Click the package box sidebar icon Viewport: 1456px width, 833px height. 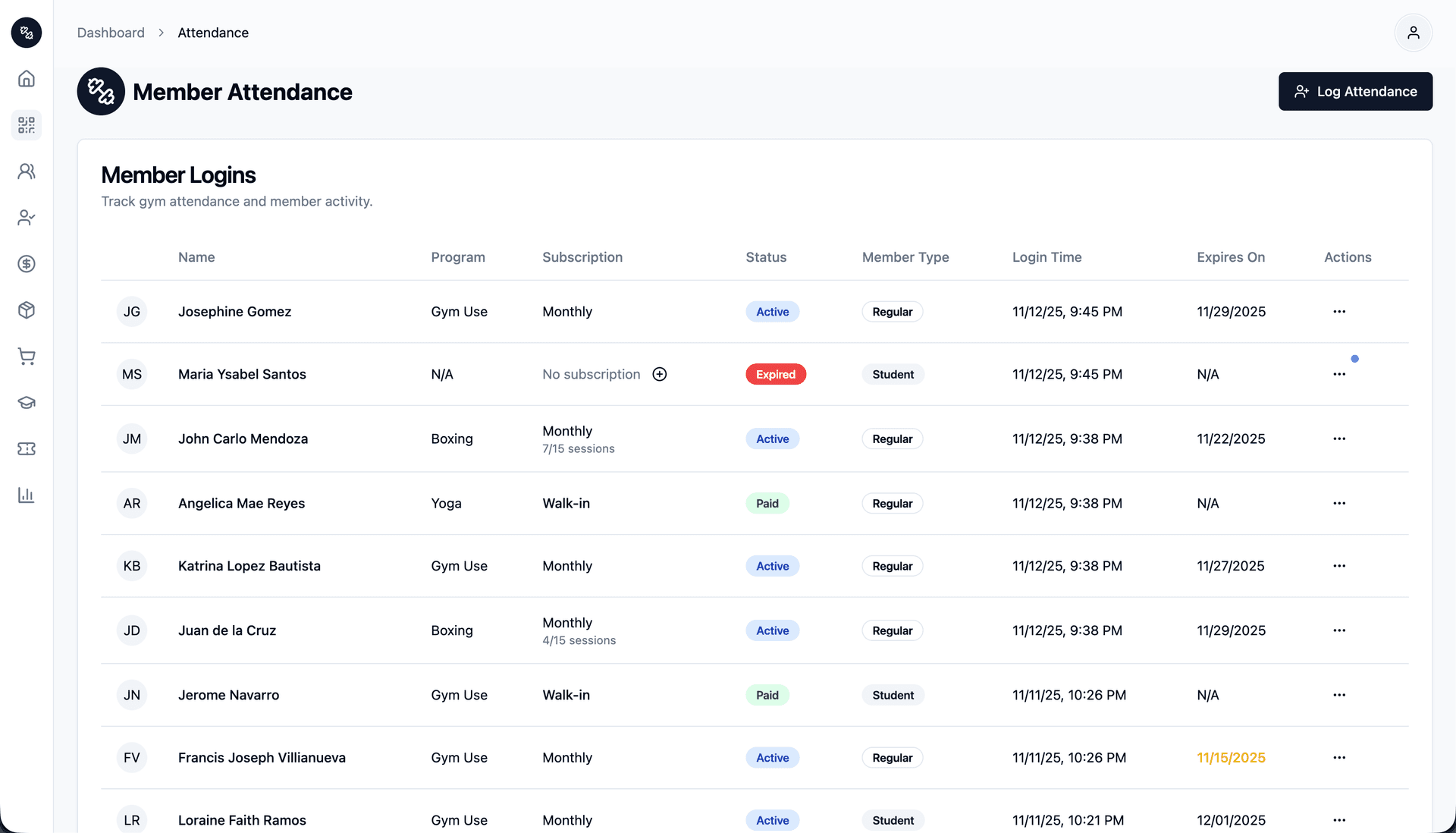(x=27, y=310)
